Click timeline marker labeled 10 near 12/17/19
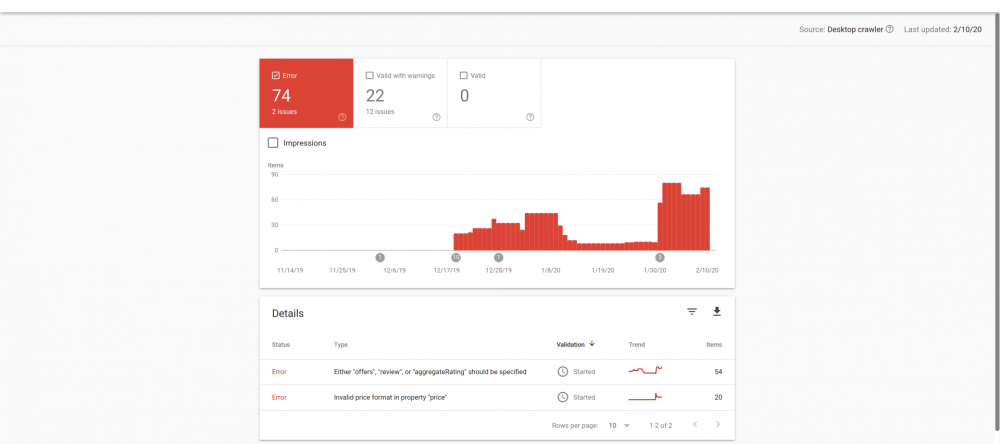This screenshot has width=1000, height=444. 456,257
